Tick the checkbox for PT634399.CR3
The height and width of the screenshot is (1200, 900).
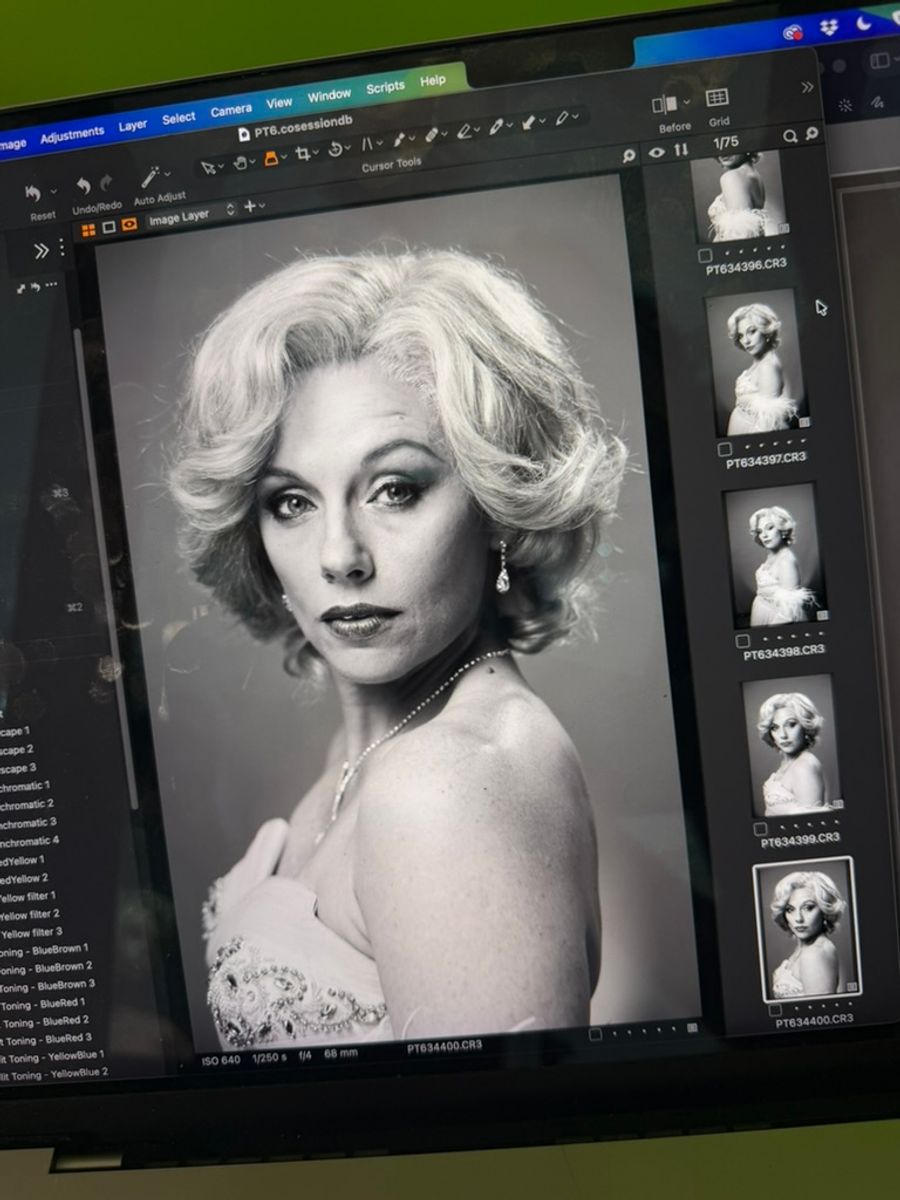[x=760, y=829]
